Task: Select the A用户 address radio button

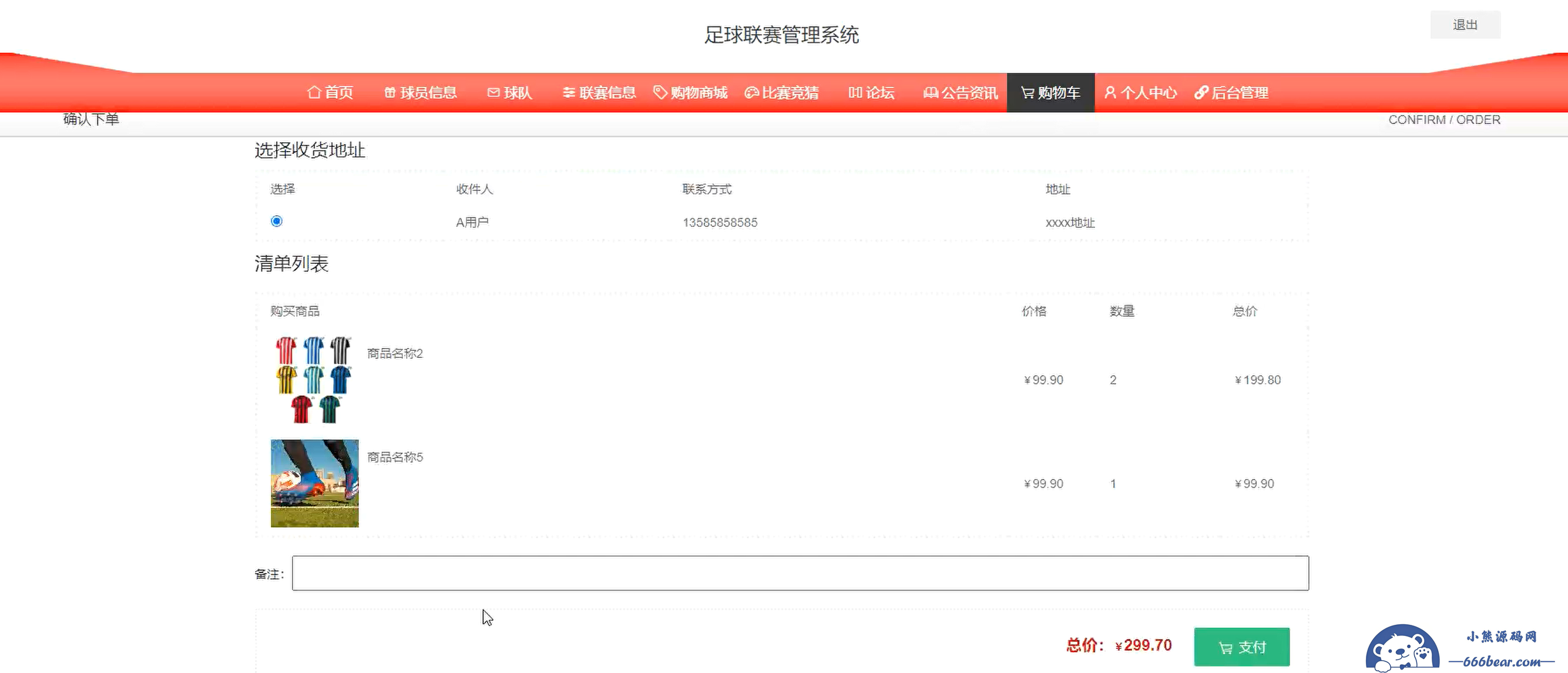Action: point(276,221)
